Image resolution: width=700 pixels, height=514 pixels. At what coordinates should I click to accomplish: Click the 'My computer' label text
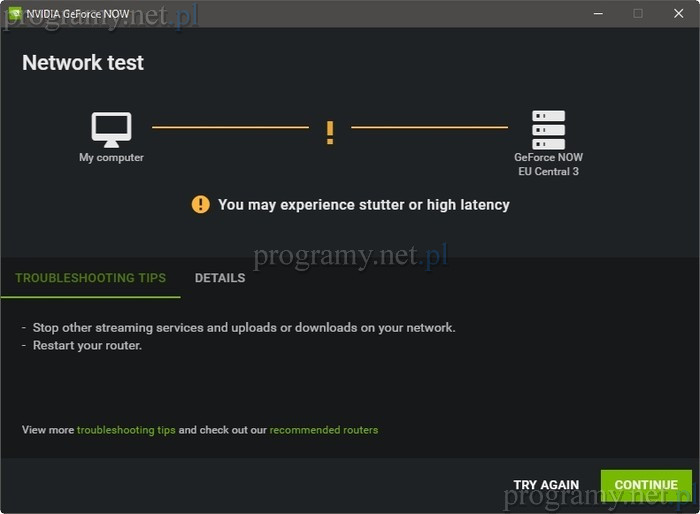point(111,158)
